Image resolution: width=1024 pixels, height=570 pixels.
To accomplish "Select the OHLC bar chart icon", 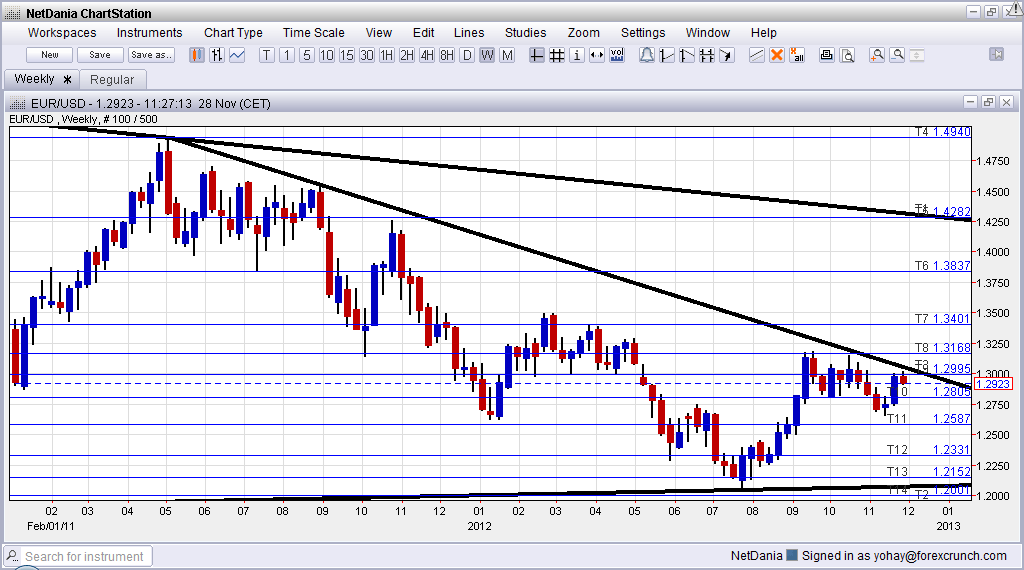I will tap(216, 55).
